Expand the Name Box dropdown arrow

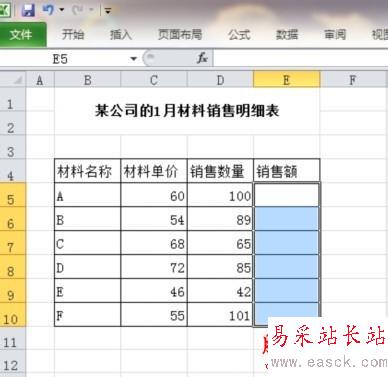click(134, 59)
